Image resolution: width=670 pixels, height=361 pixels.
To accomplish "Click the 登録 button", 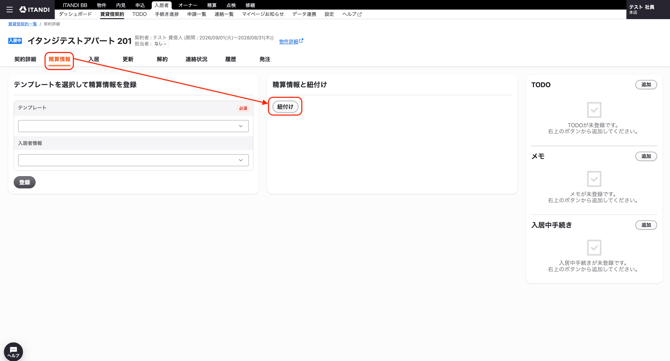I will click(24, 182).
